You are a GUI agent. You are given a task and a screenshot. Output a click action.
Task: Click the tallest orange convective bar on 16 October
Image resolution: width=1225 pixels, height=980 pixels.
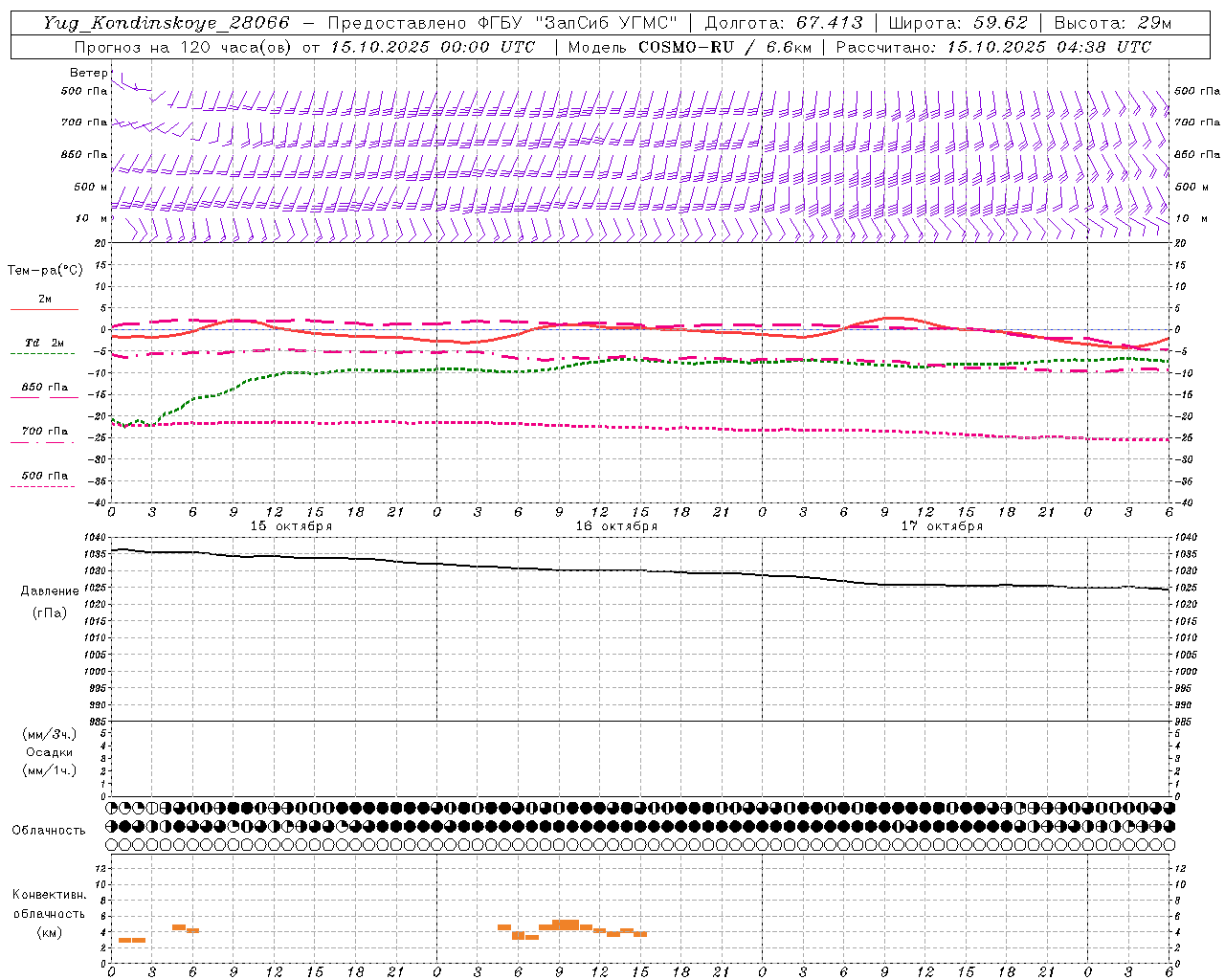pos(566,924)
